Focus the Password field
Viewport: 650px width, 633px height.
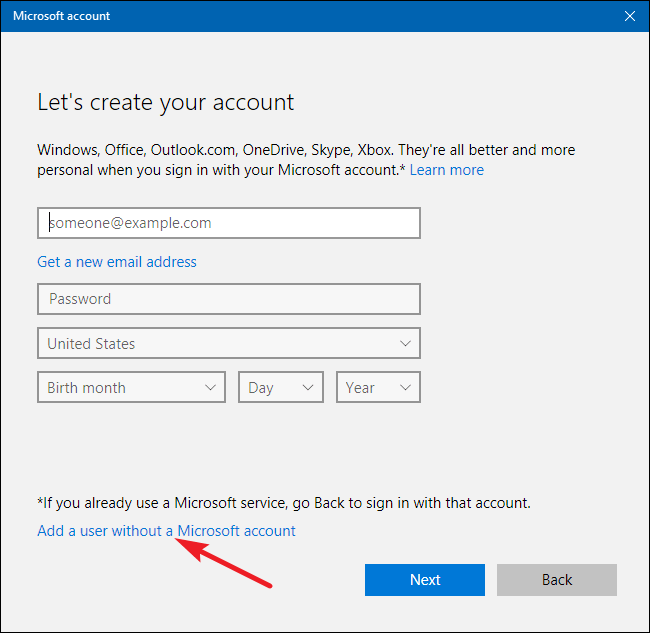228,299
